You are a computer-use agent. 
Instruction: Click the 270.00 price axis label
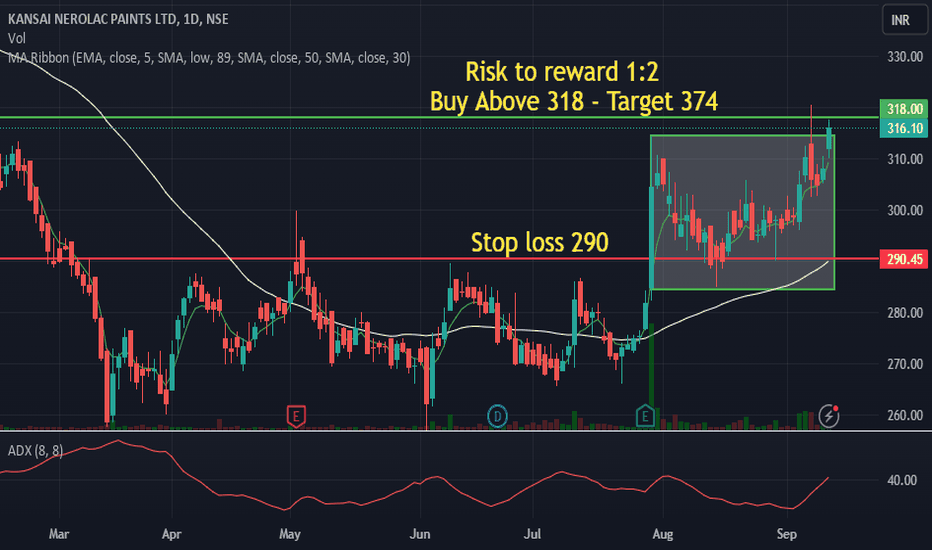pyautogui.click(x=905, y=364)
